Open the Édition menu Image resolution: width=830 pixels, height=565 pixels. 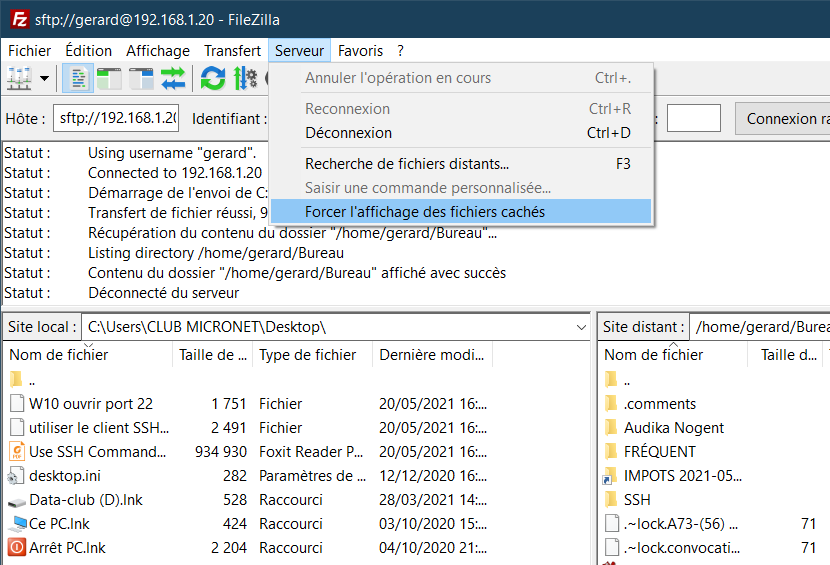pyautogui.click(x=88, y=51)
